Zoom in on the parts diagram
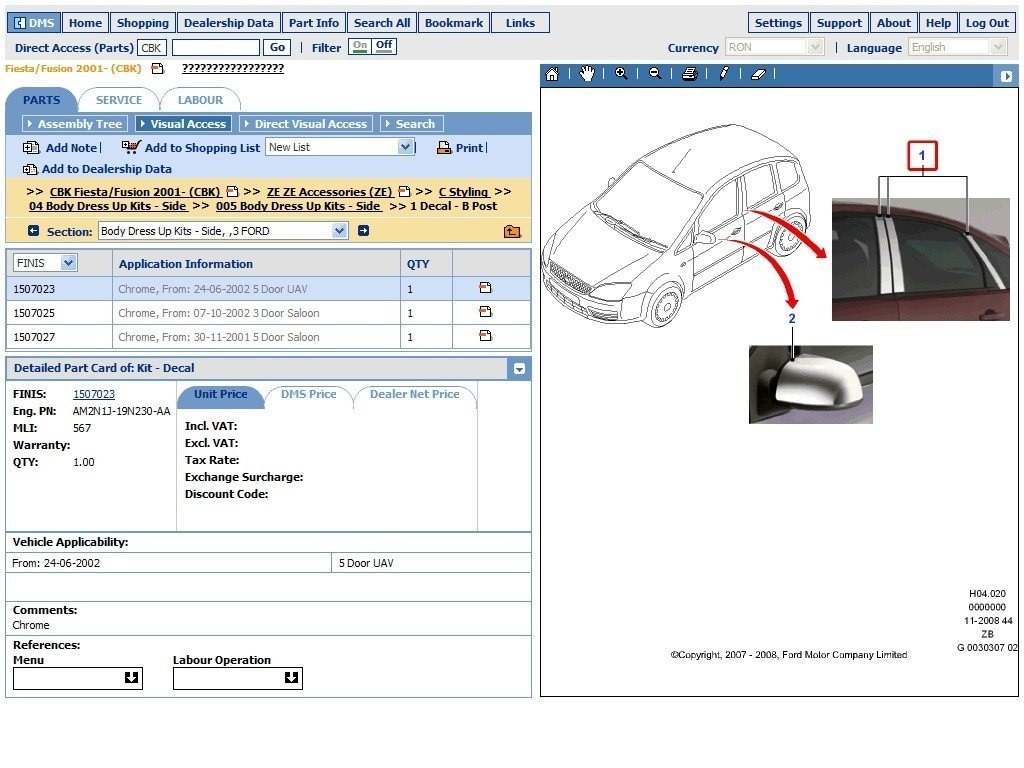This screenshot has height=768, width=1024. point(621,74)
